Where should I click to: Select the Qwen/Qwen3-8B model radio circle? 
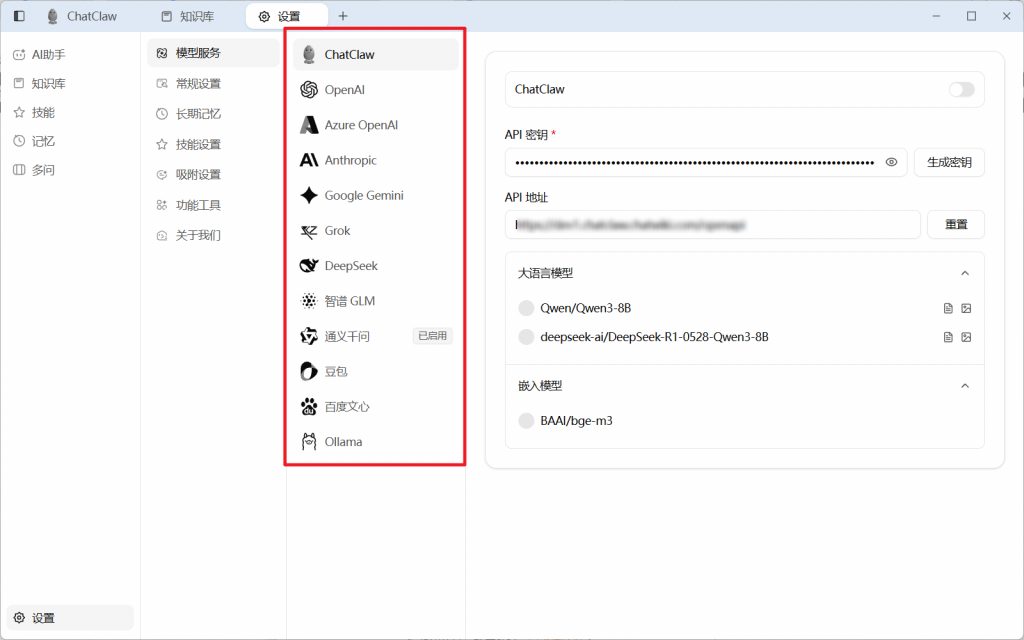point(526,309)
